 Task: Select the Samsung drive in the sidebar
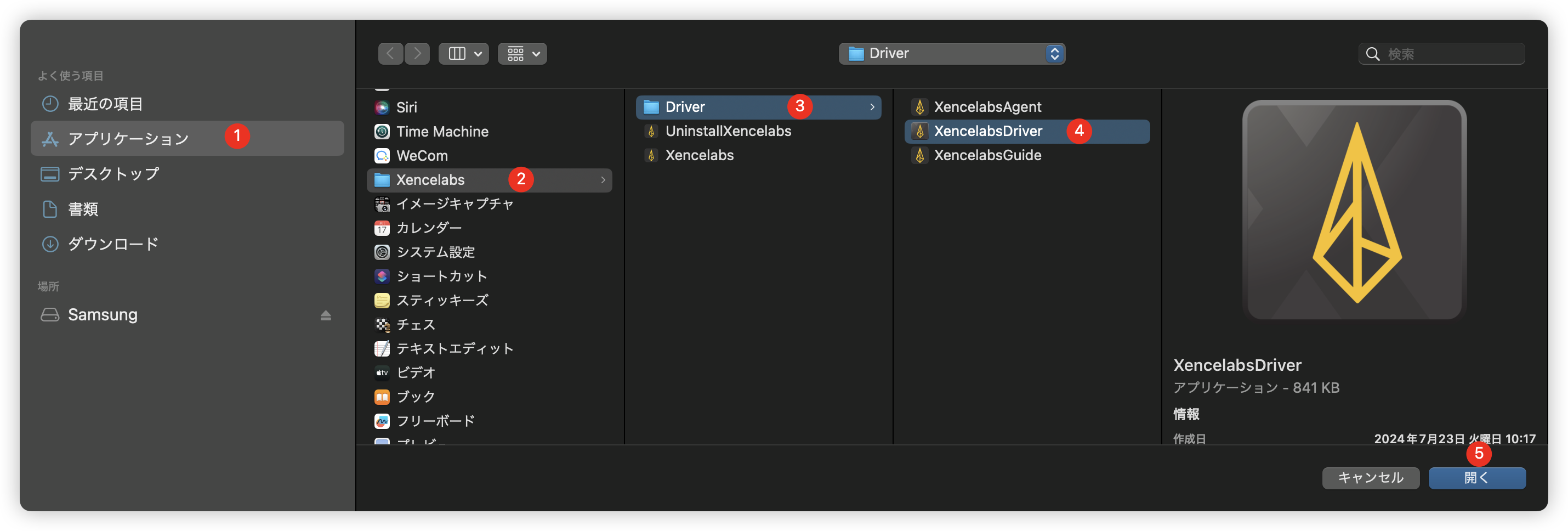coord(187,315)
